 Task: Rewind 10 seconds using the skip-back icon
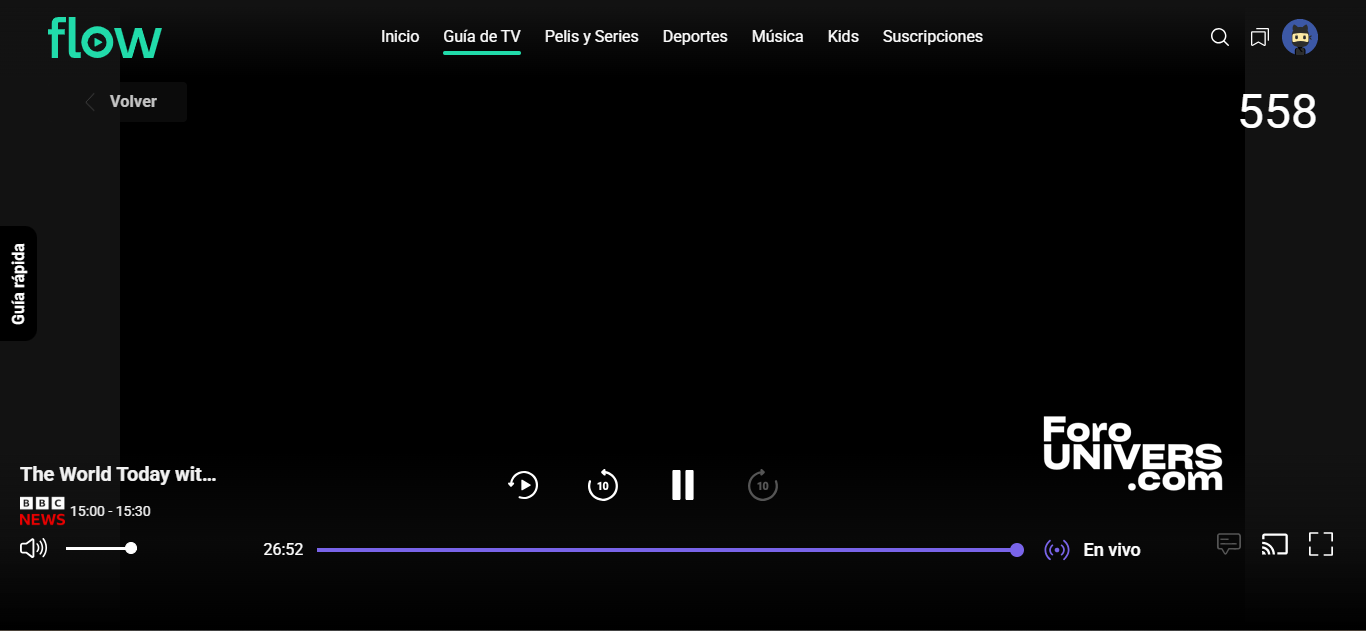click(x=603, y=485)
